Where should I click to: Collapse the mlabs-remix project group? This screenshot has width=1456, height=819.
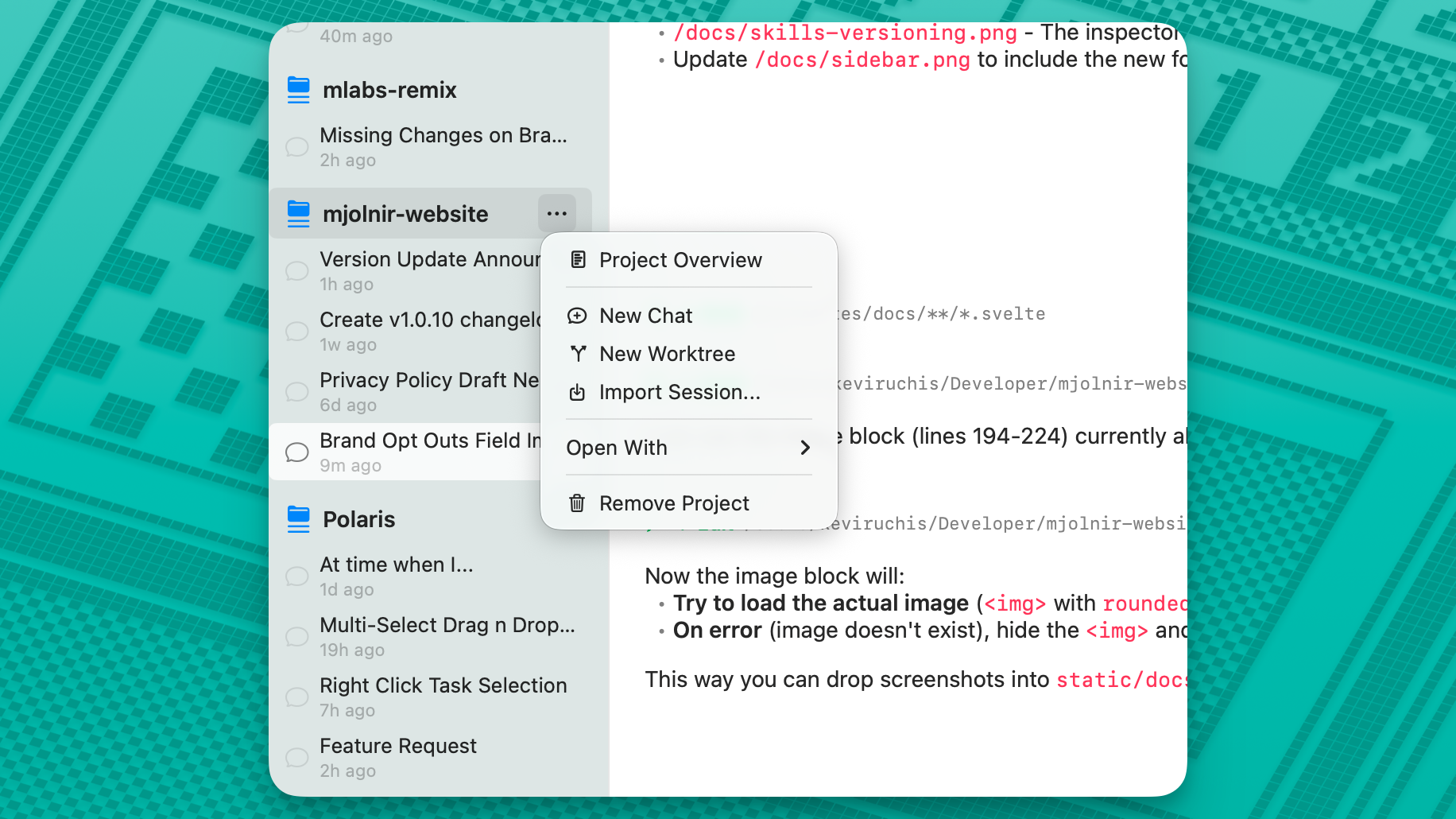389,90
